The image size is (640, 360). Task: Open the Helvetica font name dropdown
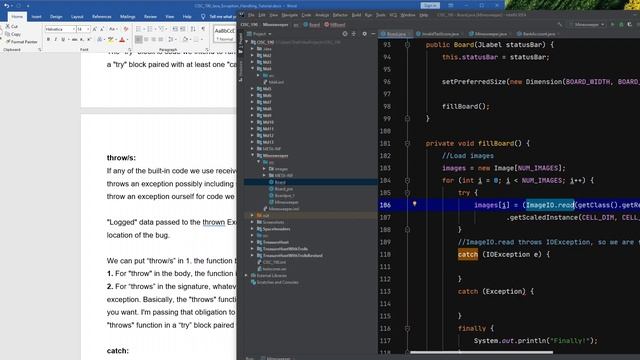(x=74, y=29)
